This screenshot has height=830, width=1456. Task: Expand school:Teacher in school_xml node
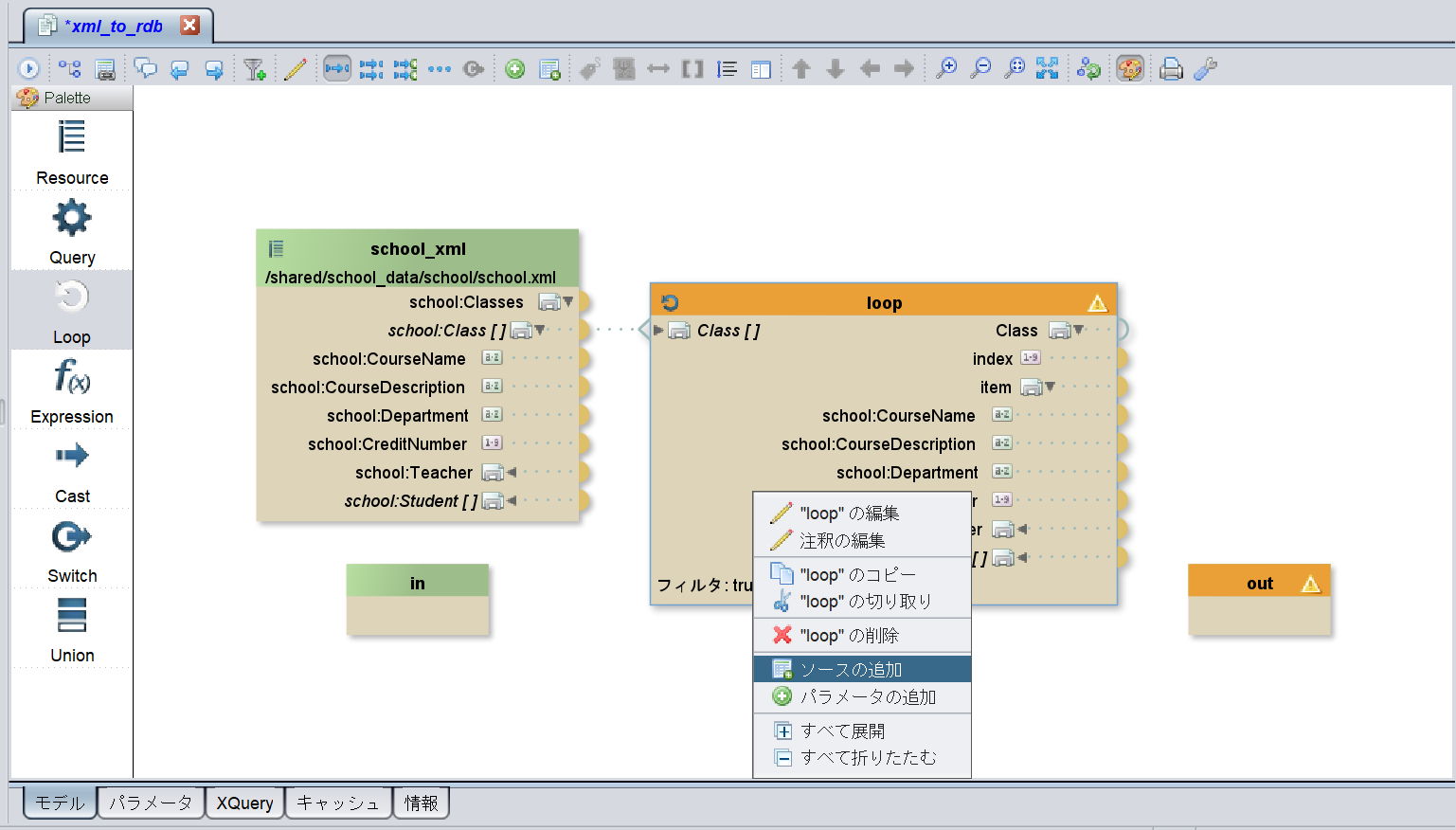pos(512,472)
